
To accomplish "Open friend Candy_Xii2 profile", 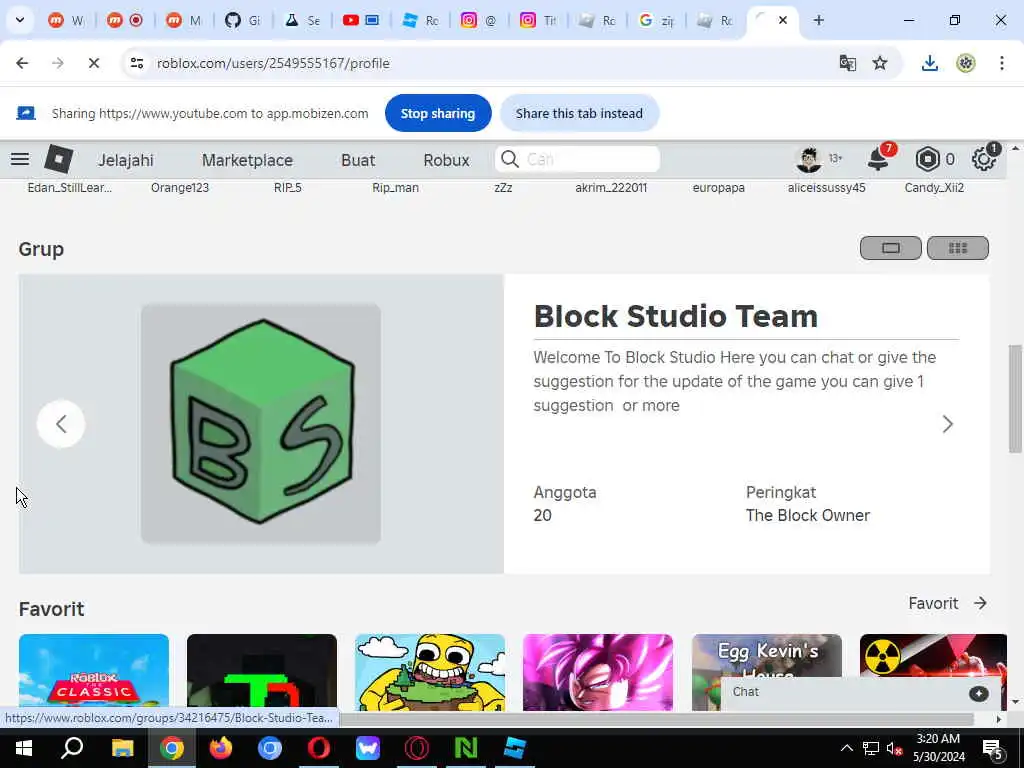I will click(934, 187).
